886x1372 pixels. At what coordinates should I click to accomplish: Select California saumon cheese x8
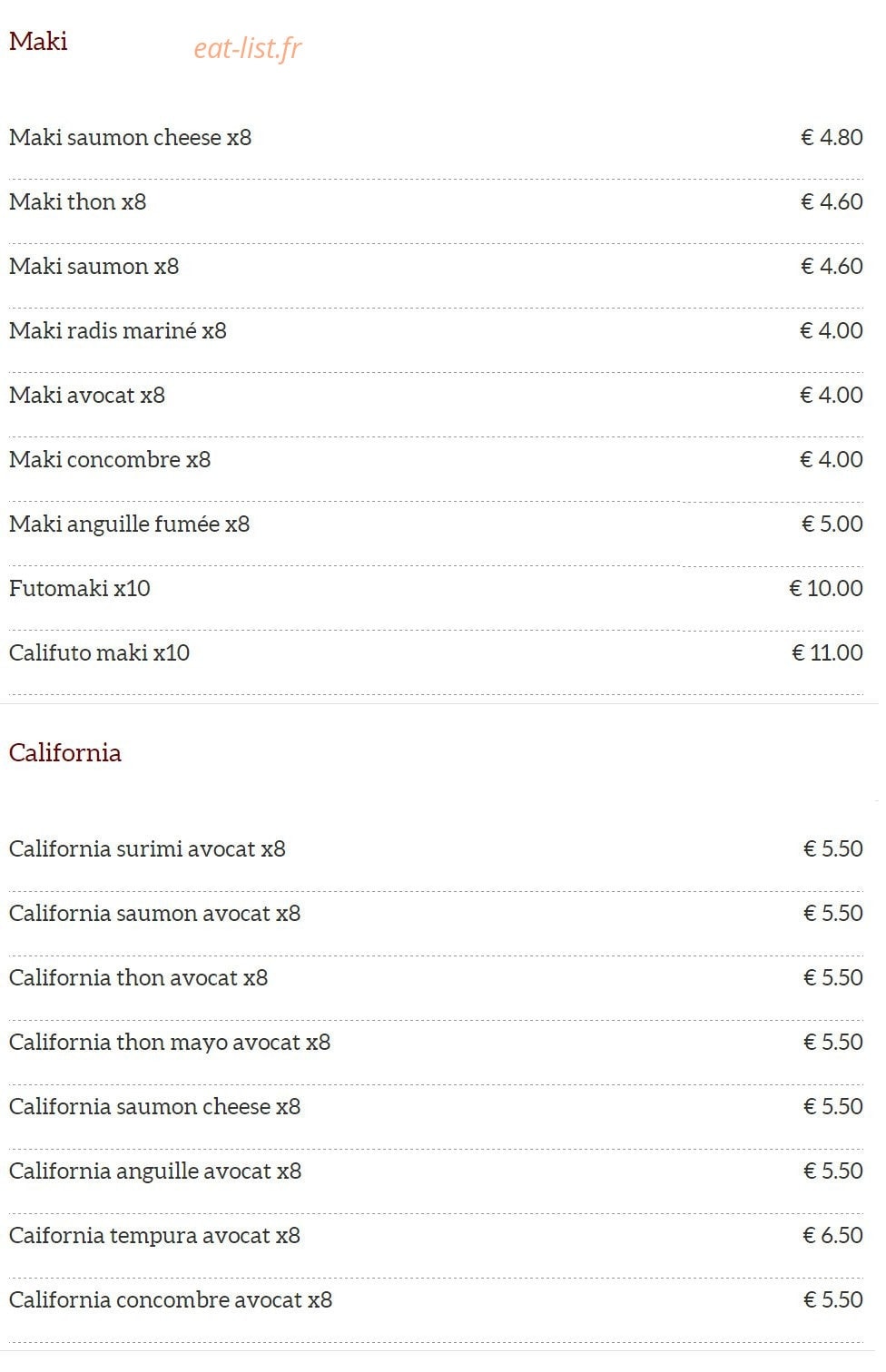(154, 1106)
